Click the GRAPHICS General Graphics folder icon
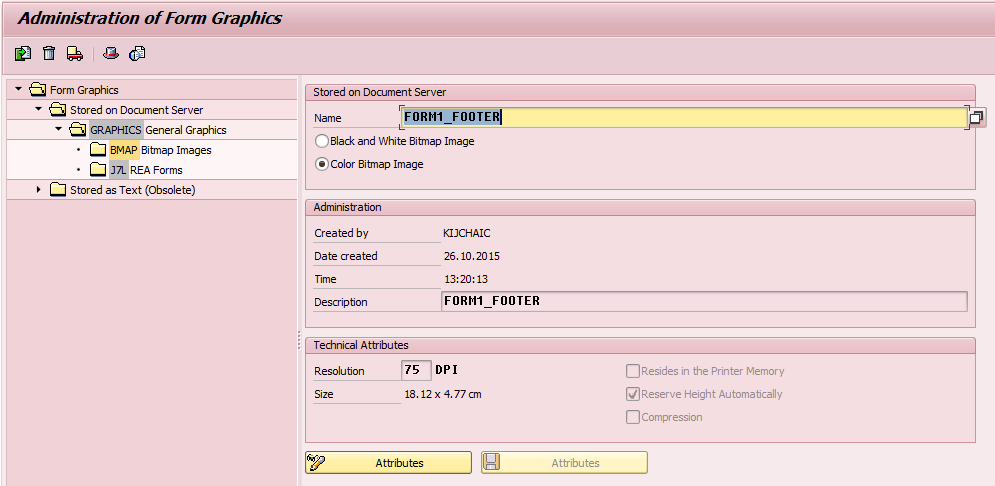The image size is (995, 486). click(x=78, y=130)
